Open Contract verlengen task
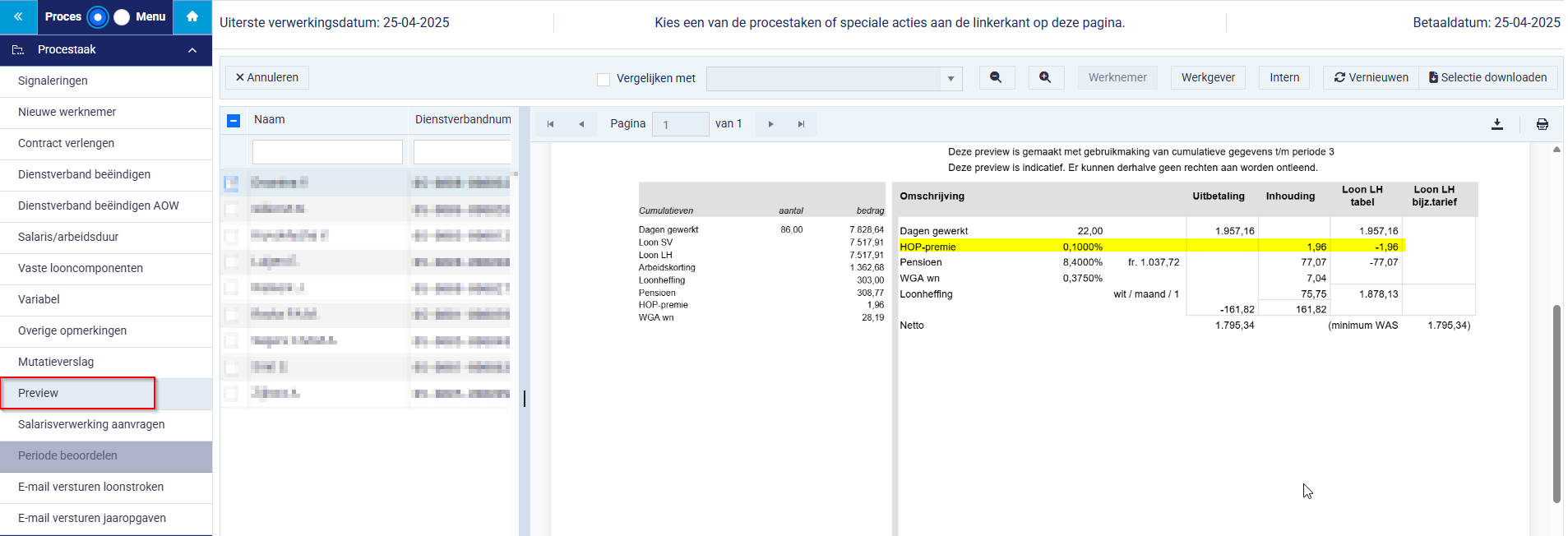The width and height of the screenshot is (1568, 536). pyautogui.click(x=106, y=143)
